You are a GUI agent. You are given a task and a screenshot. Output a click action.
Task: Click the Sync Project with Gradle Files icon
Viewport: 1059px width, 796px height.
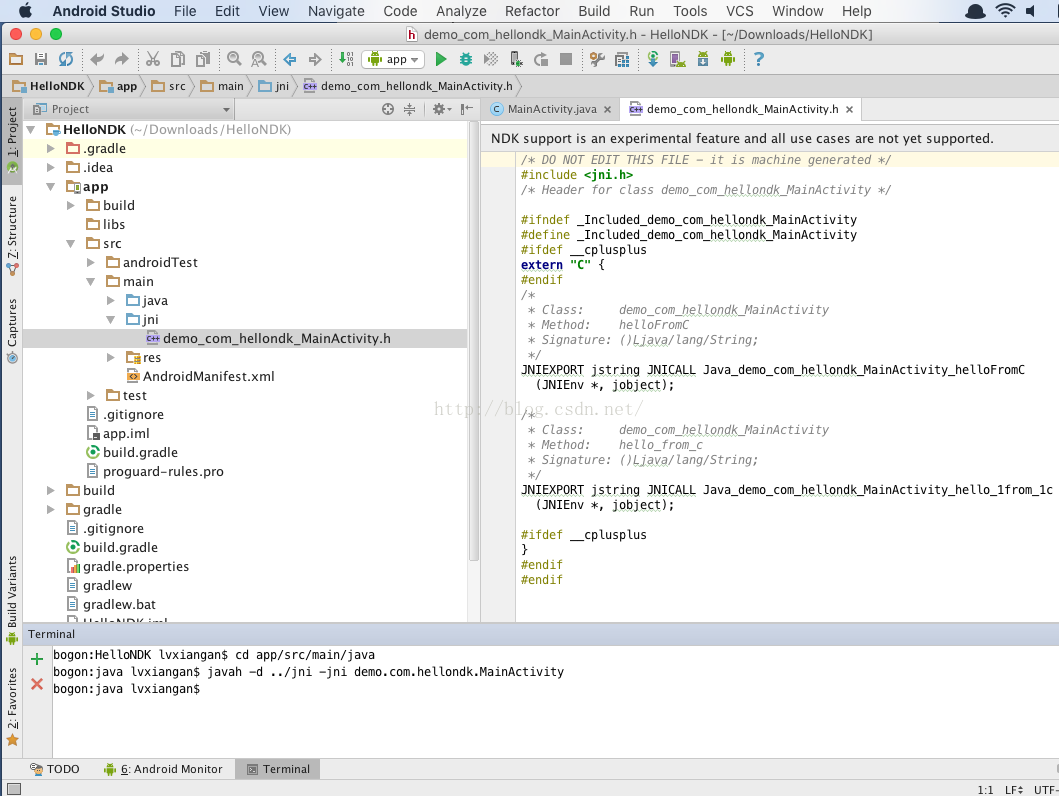coord(653,59)
